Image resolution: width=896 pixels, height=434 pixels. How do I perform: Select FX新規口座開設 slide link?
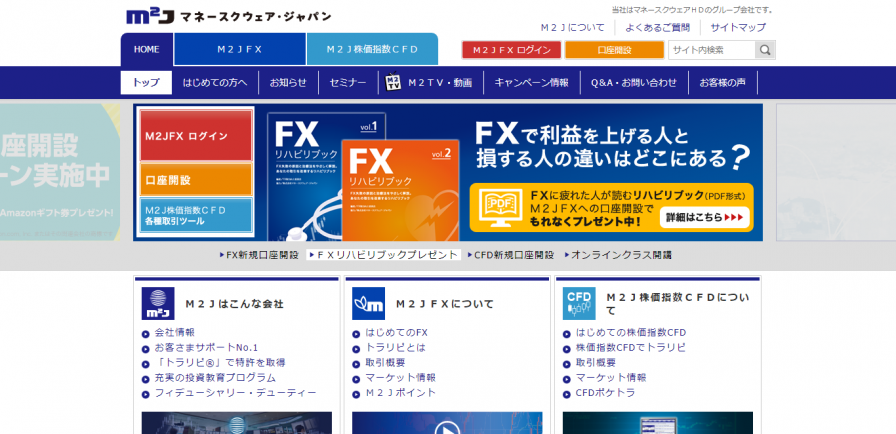coord(259,255)
